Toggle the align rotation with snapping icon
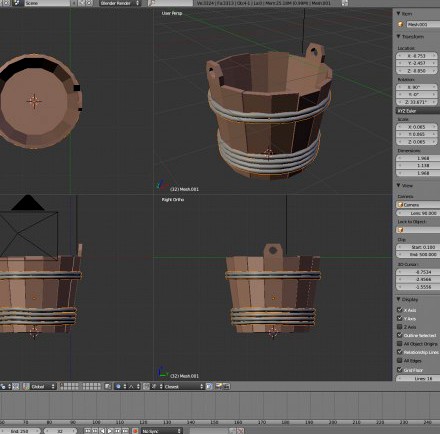Viewport: 440px width, 434px height. click(209, 386)
